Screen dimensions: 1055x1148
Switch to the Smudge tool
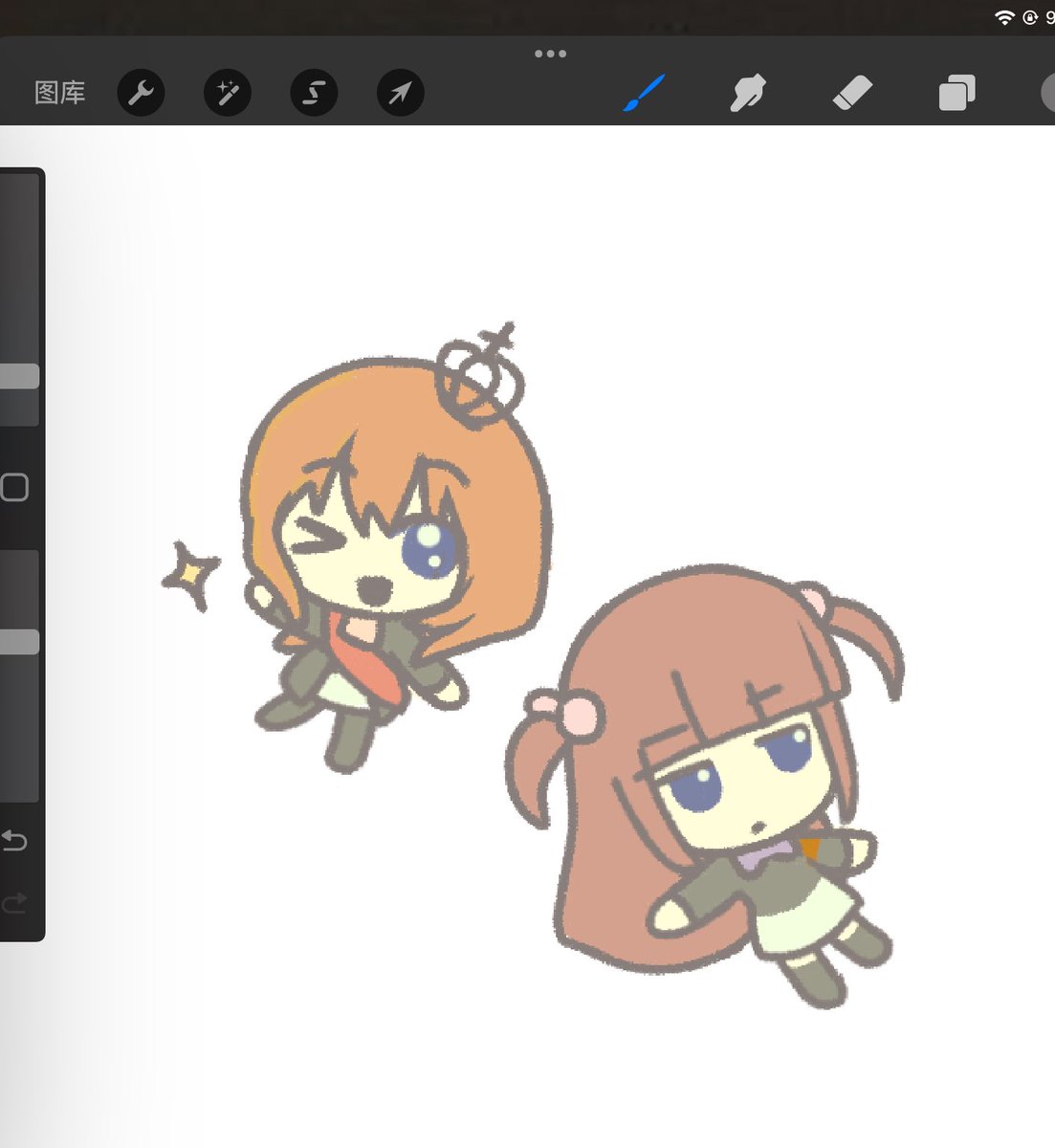pos(748,92)
